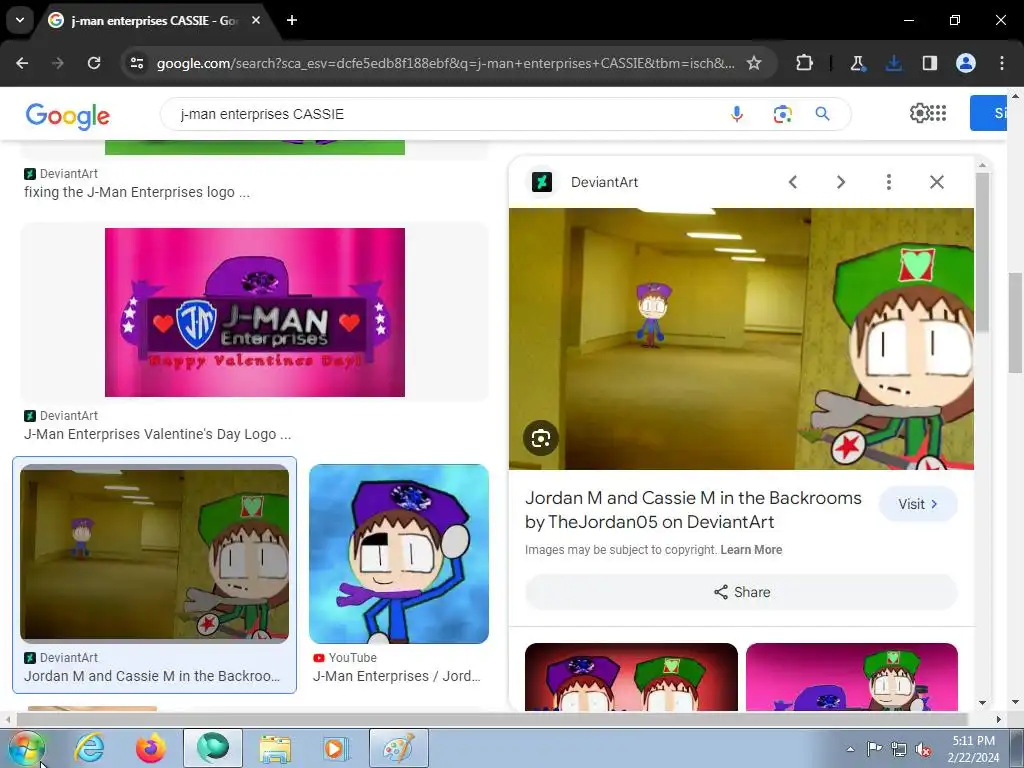
Task: Launch Firefox from the taskbar
Action: (150, 748)
